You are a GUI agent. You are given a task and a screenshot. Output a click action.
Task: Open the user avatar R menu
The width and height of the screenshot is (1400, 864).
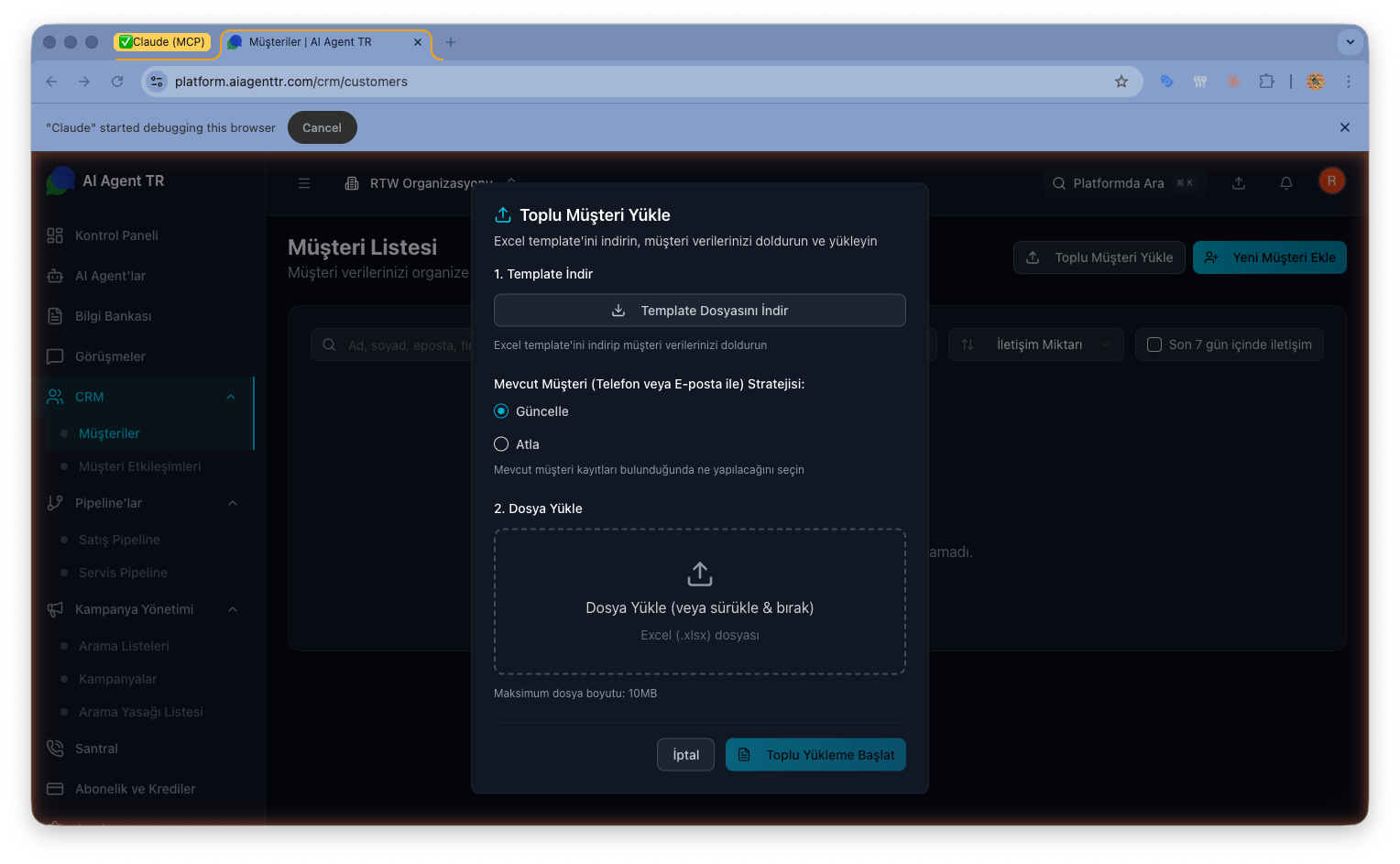1331,180
